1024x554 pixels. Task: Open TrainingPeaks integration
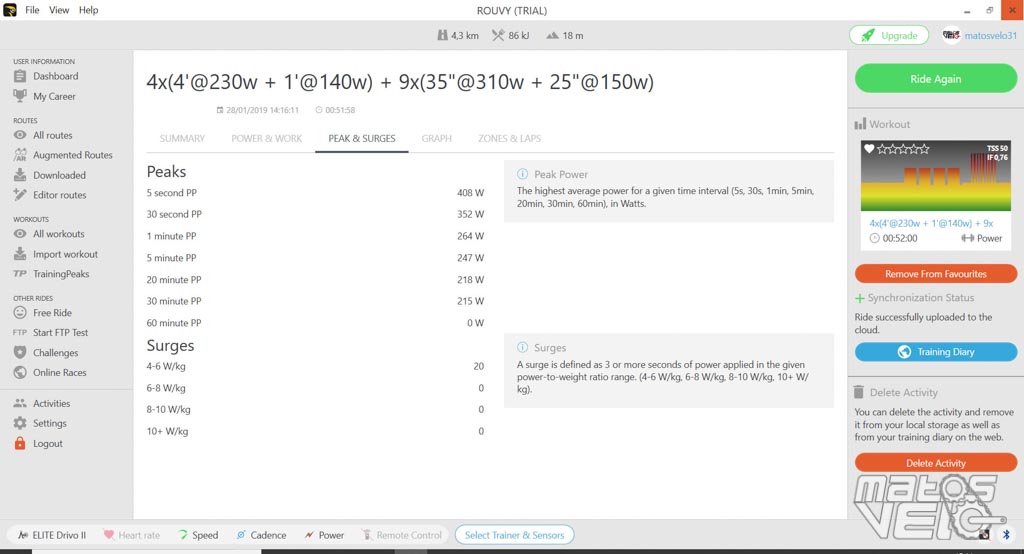pos(51,274)
